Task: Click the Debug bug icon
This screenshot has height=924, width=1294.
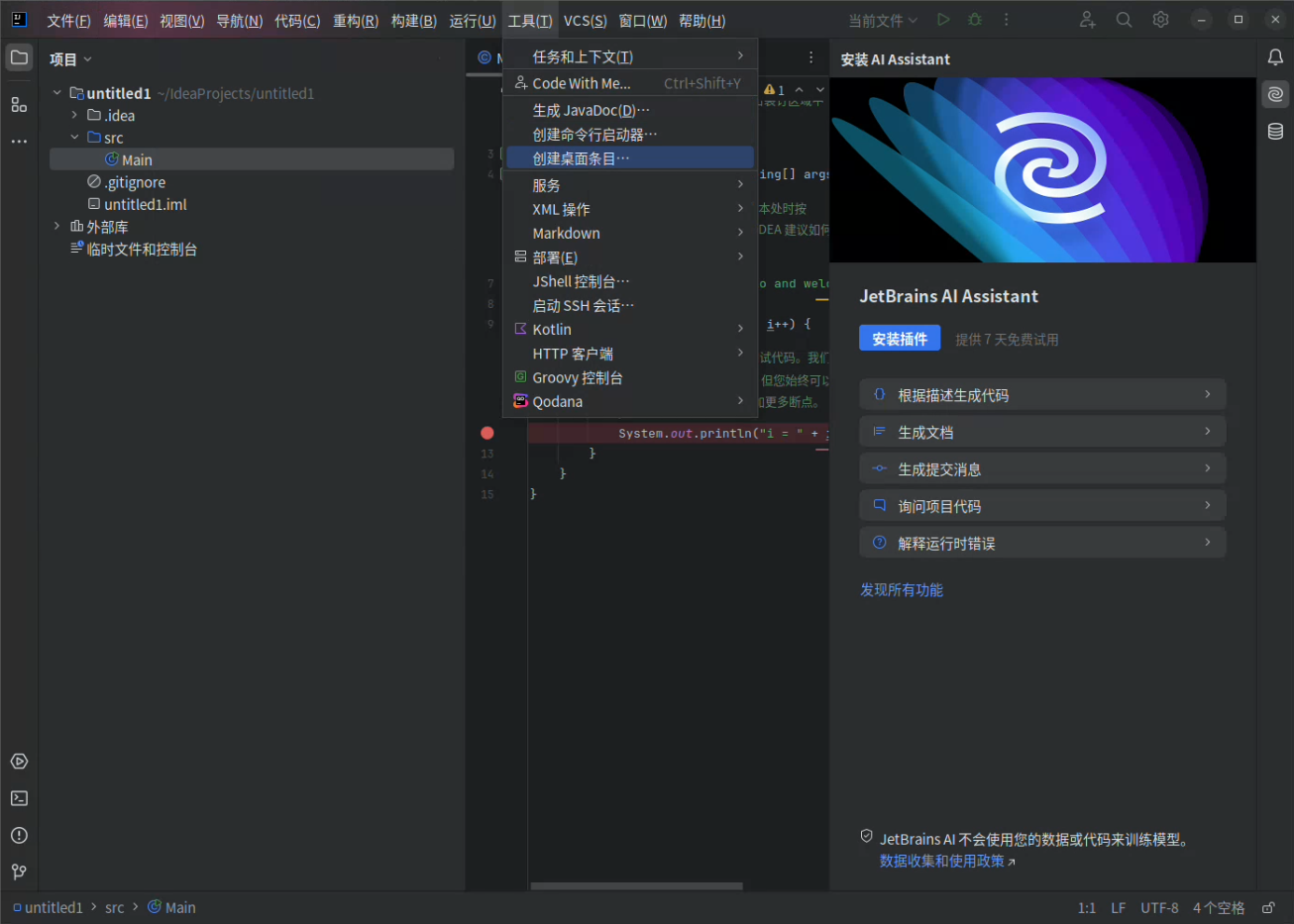Action: [x=975, y=20]
